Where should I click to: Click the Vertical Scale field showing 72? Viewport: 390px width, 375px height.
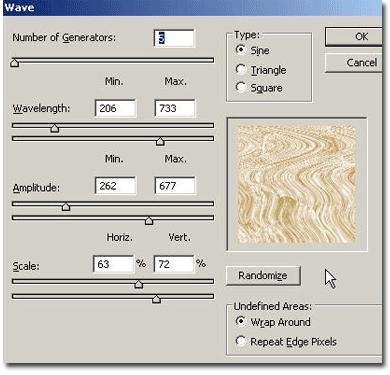(x=174, y=264)
